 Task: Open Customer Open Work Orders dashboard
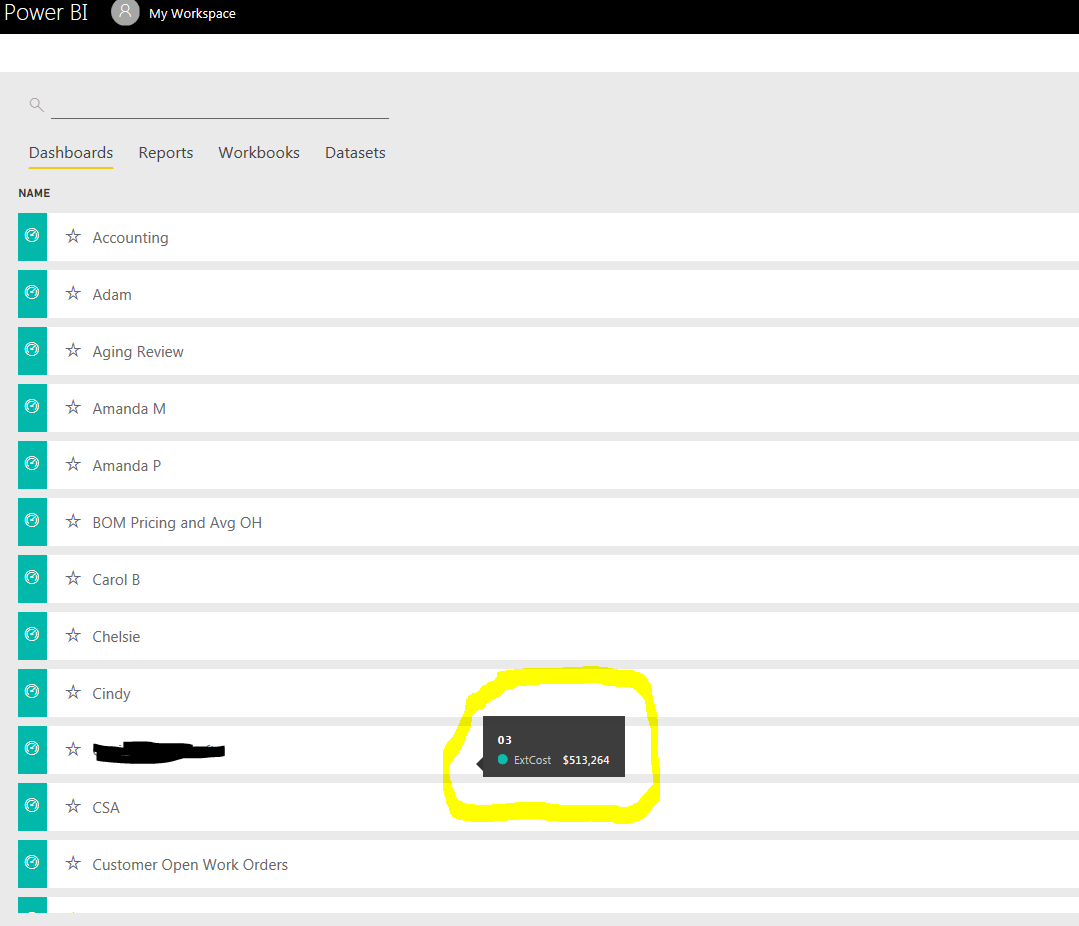(190, 865)
